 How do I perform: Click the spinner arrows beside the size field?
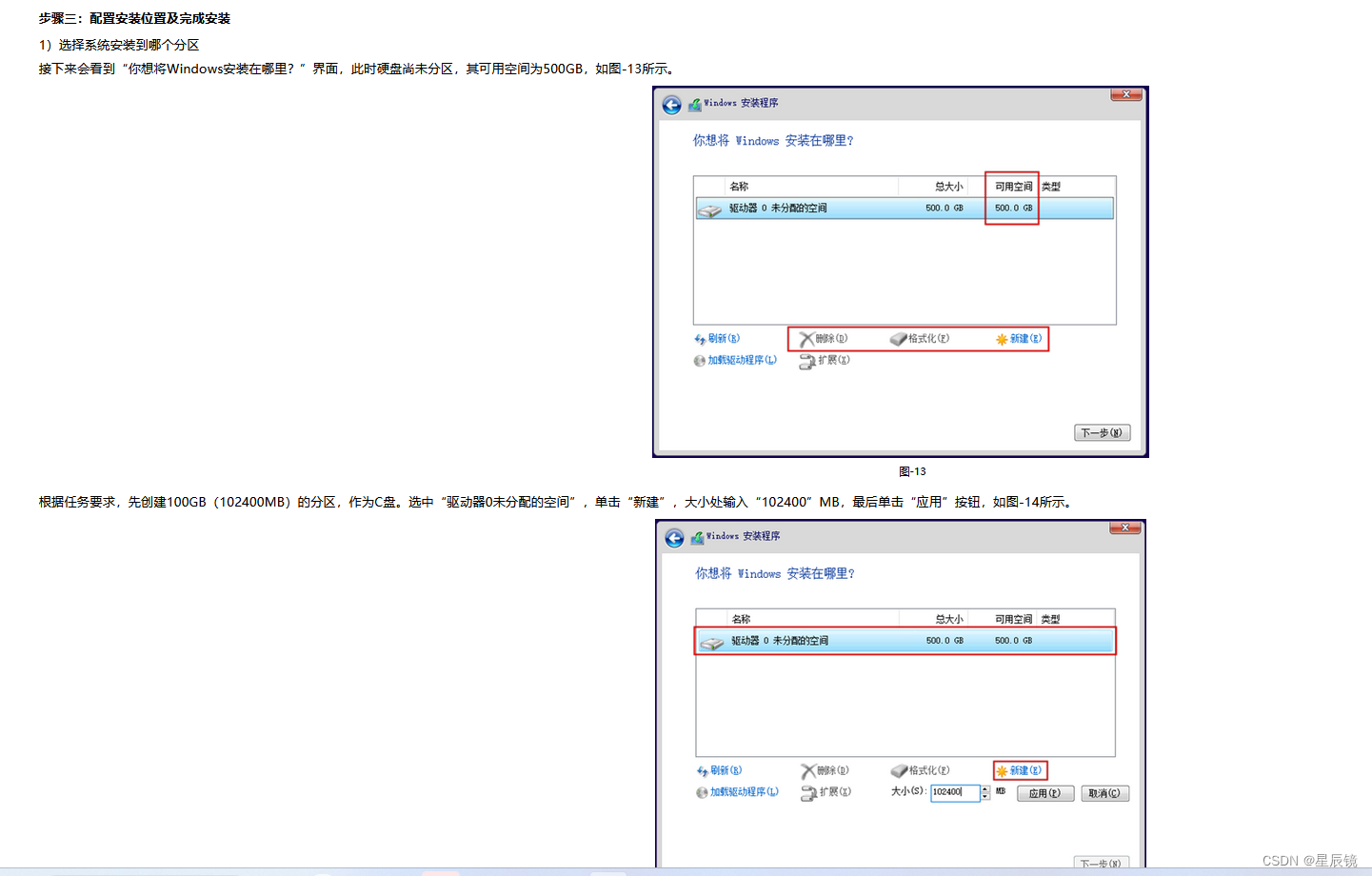[x=985, y=792]
